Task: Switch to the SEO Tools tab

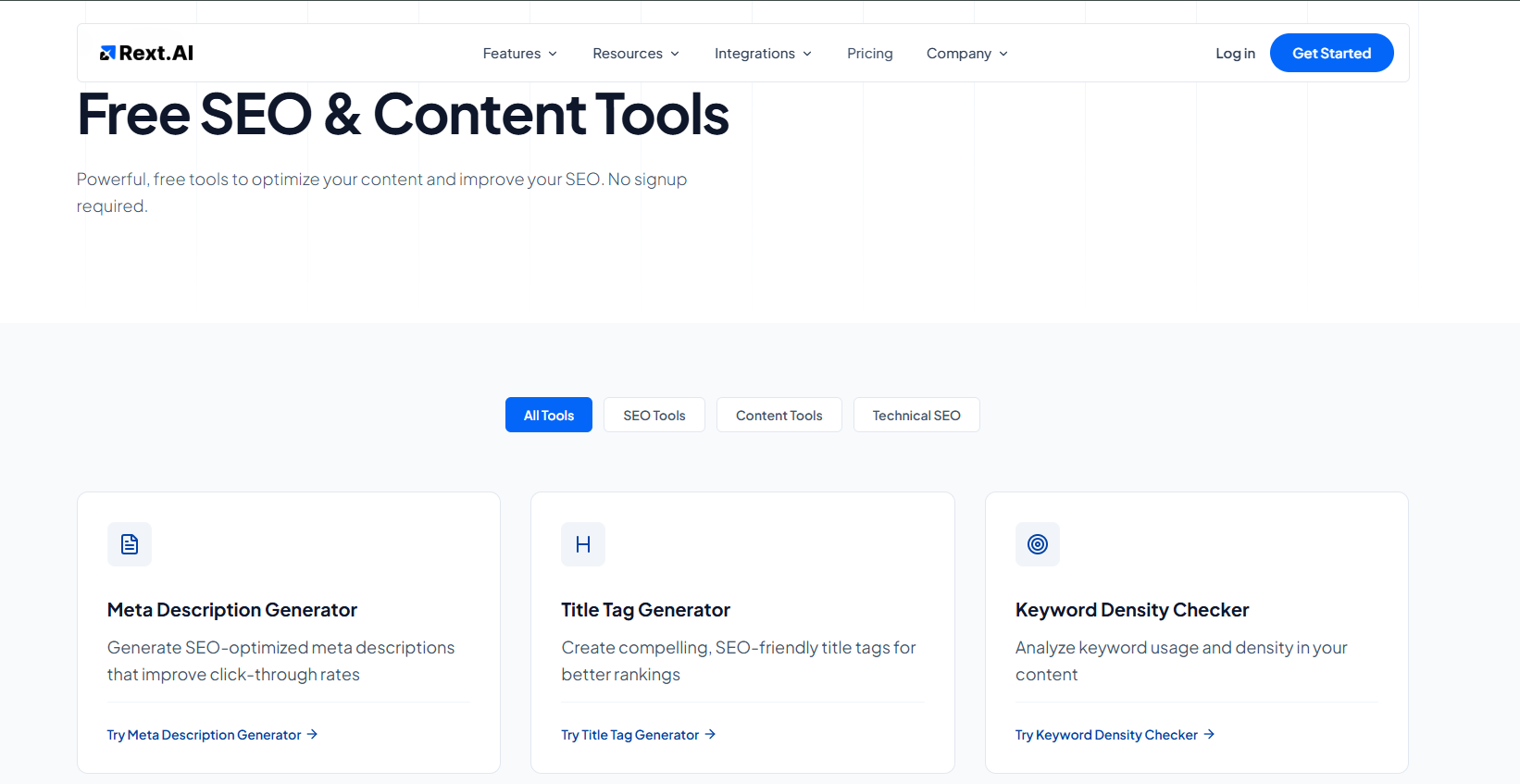Action: pyautogui.click(x=654, y=415)
